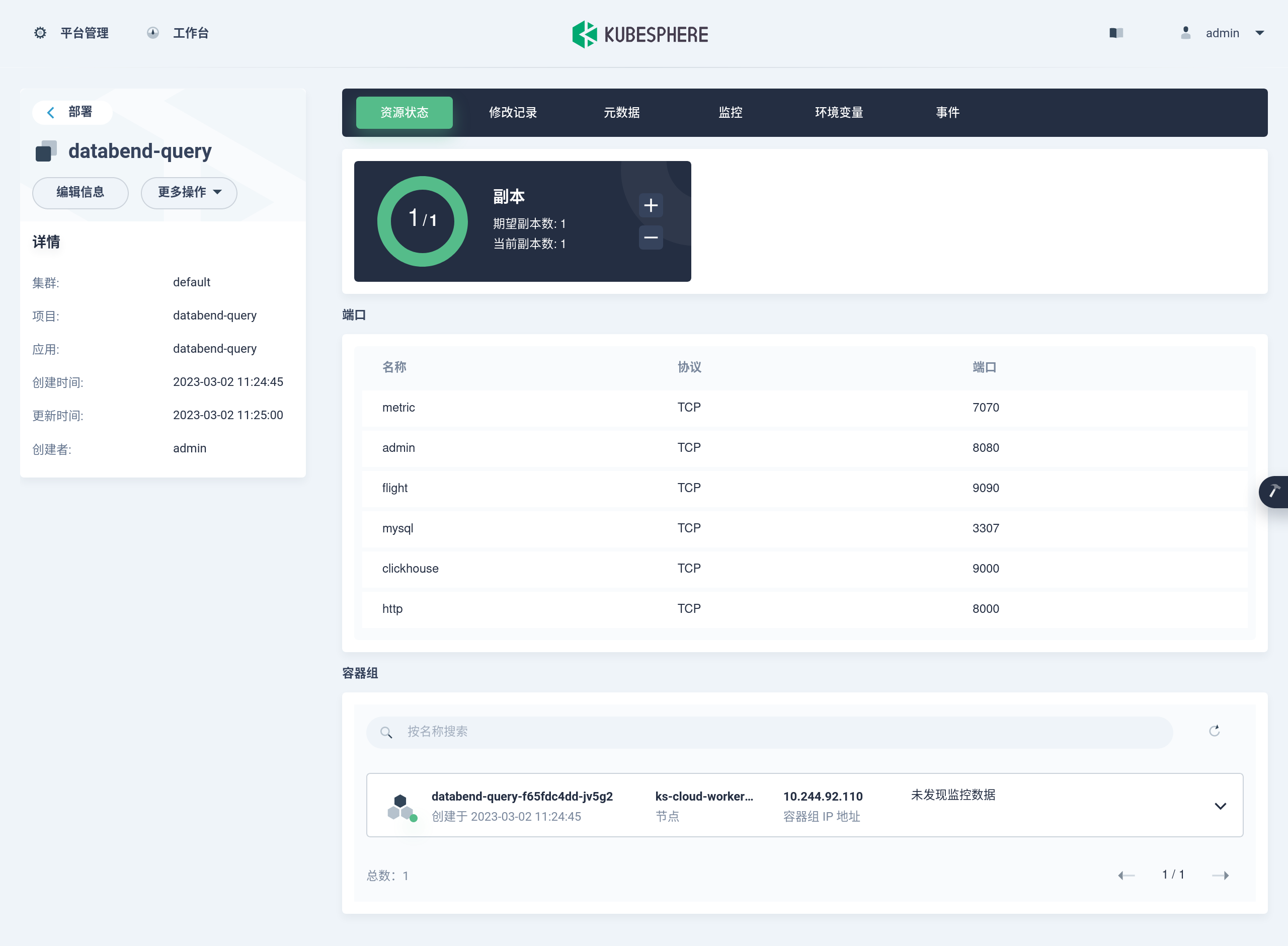Open the More Actions (更多操作) dropdown
1288x946 pixels.
[189, 192]
